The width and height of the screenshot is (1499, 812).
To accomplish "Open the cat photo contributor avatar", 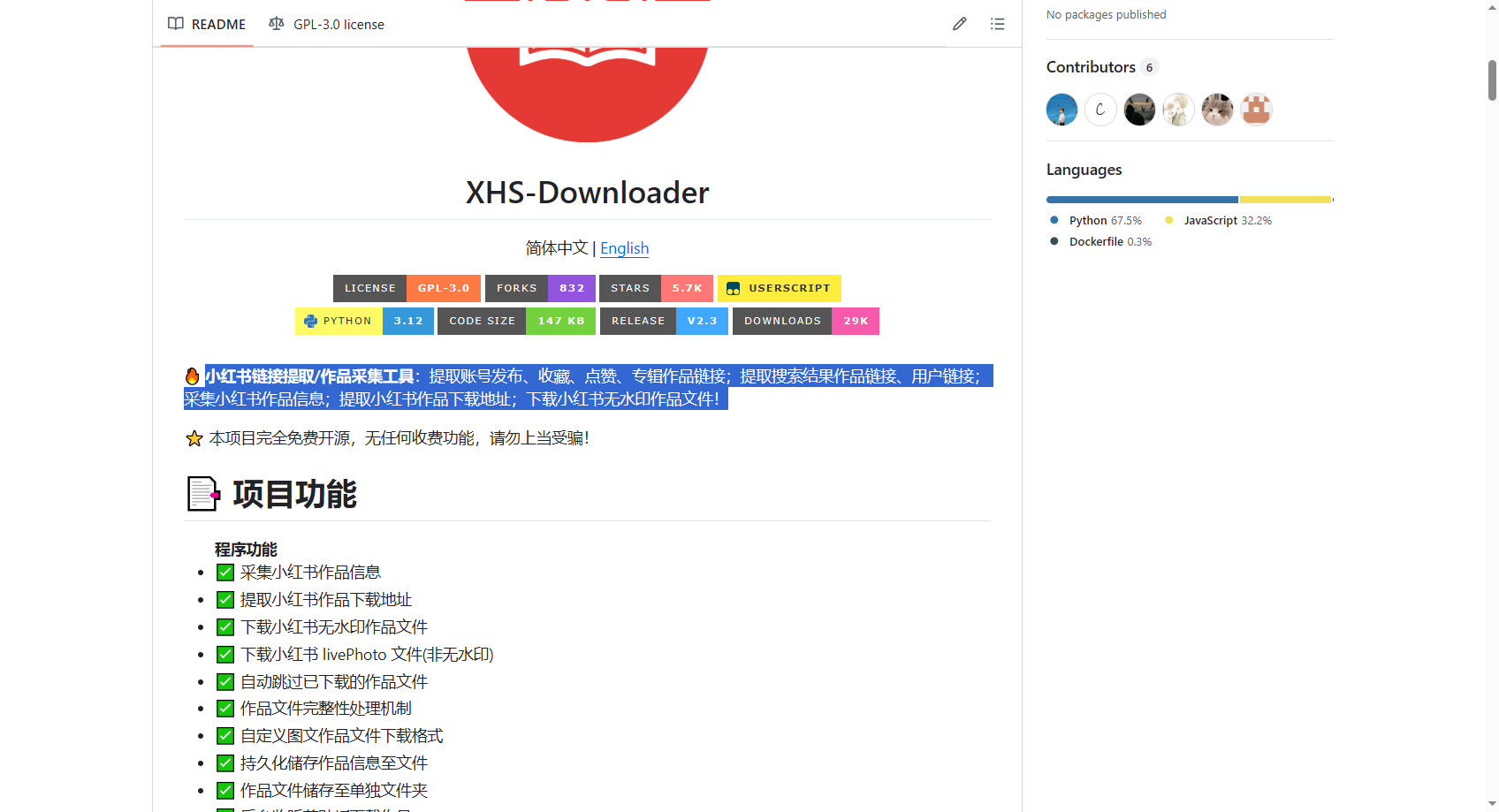I will [1217, 110].
